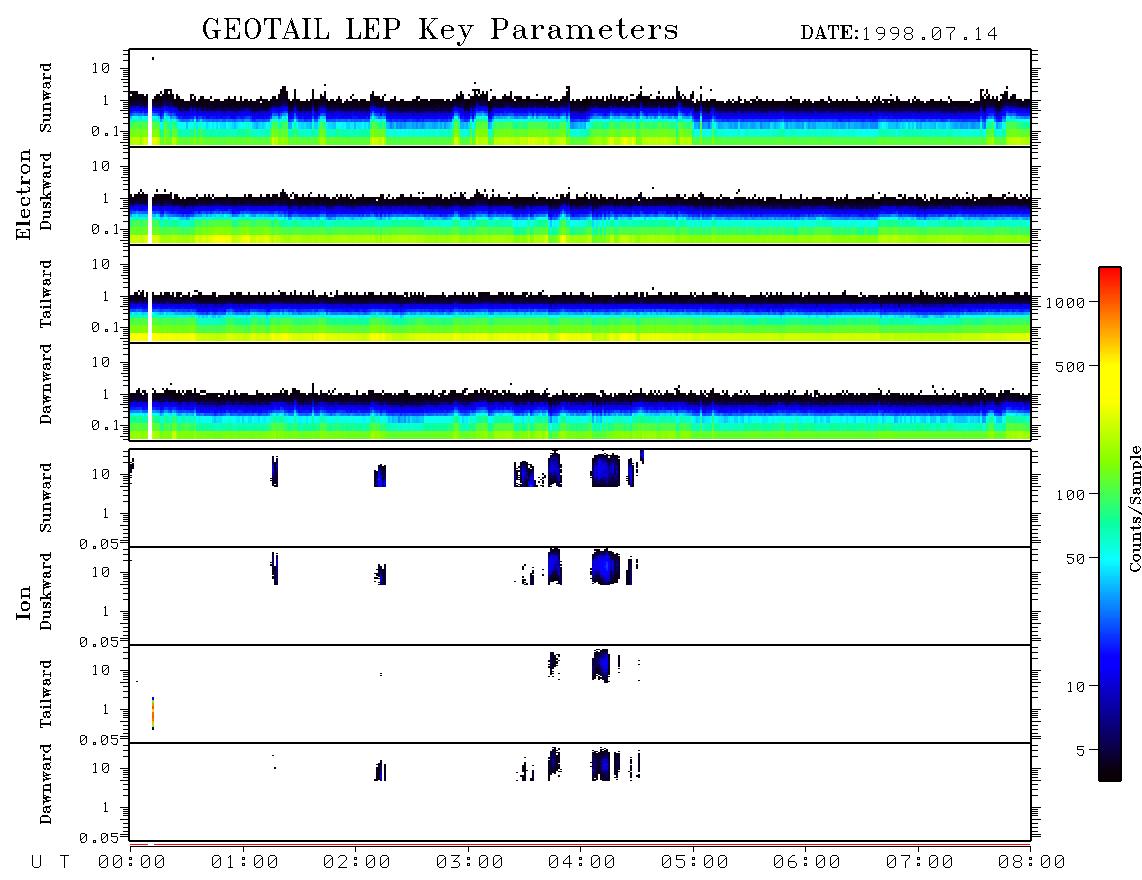
Task: Click the 50 colorbar tick label
Action: 1075,559
